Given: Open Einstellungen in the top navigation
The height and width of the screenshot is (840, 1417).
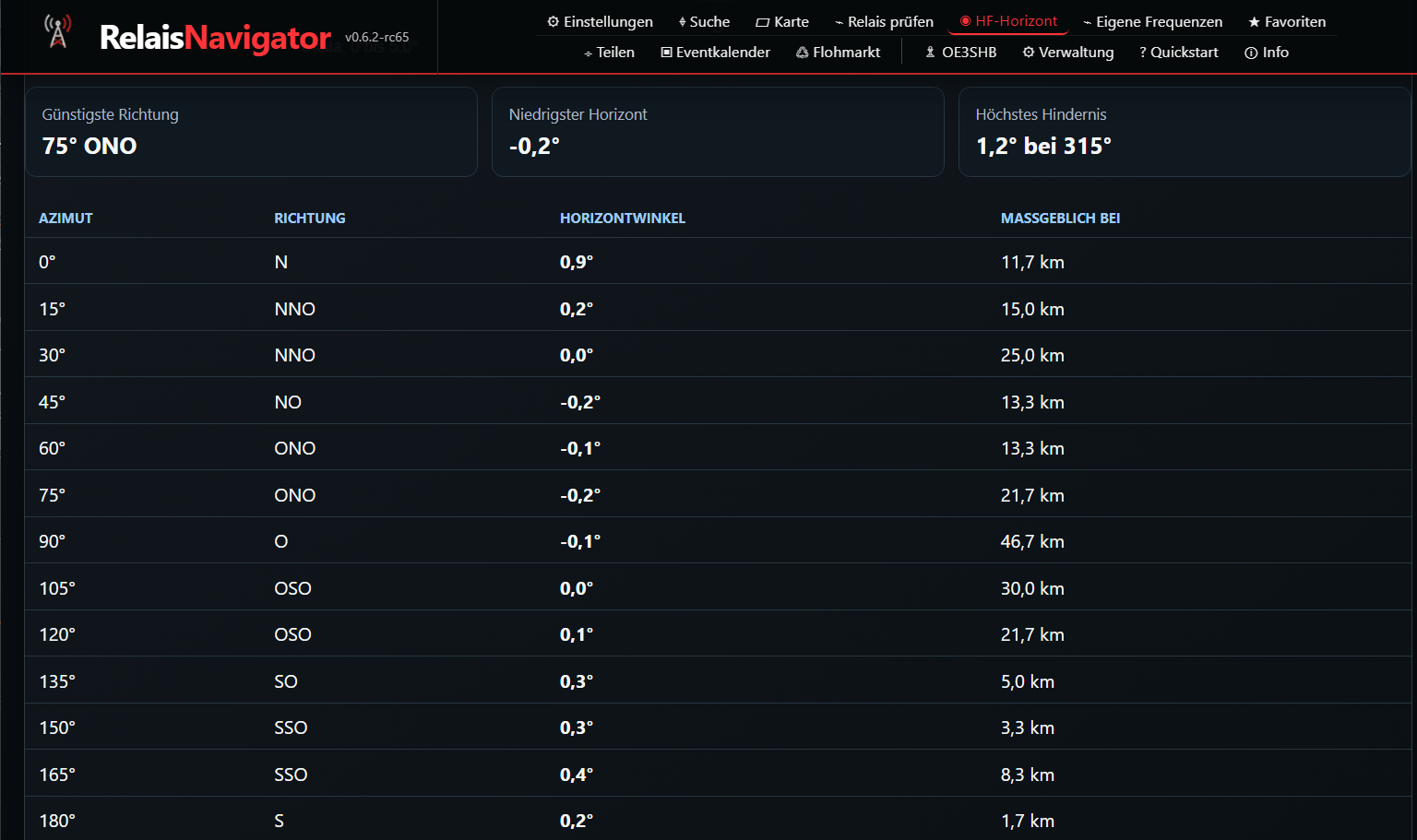Looking at the screenshot, I should (600, 21).
